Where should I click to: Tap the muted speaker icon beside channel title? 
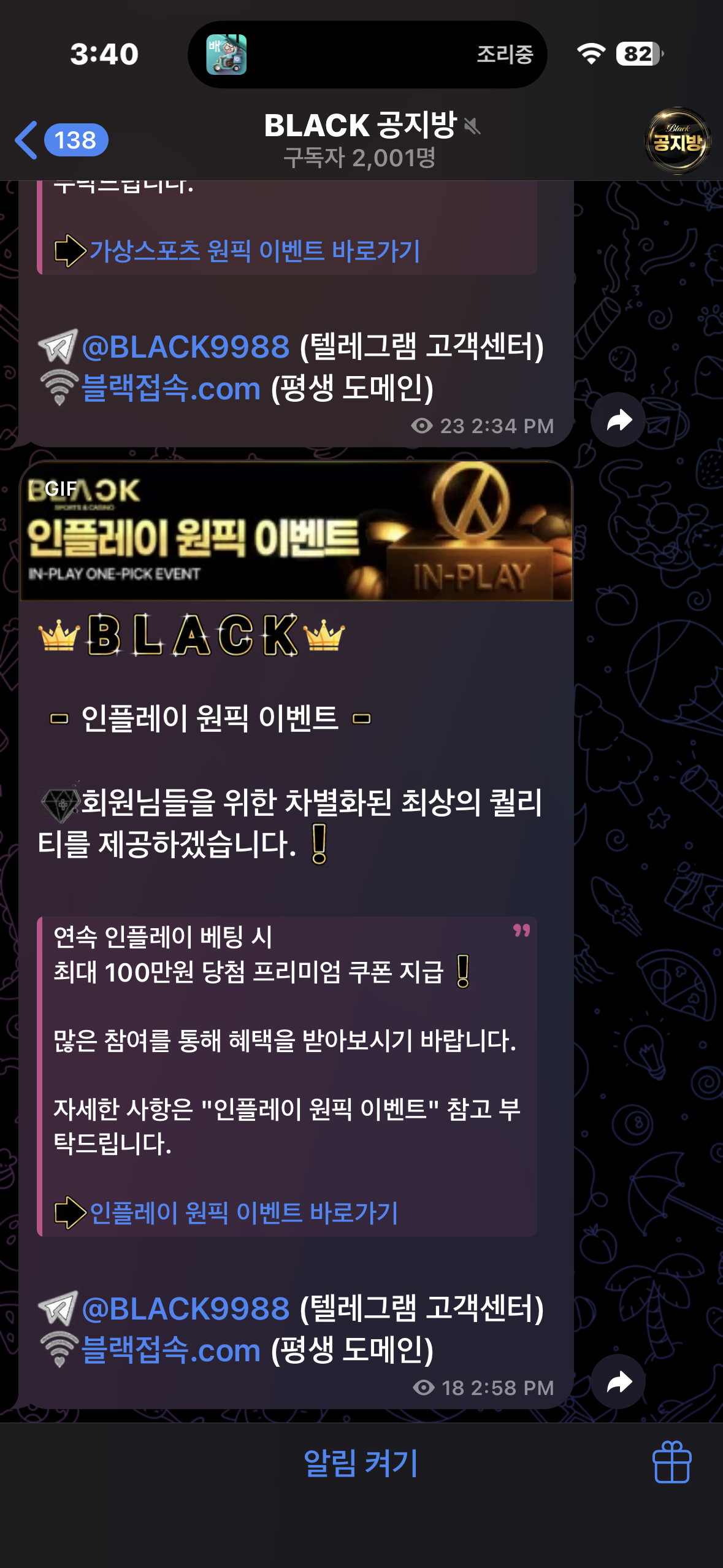click(x=472, y=126)
